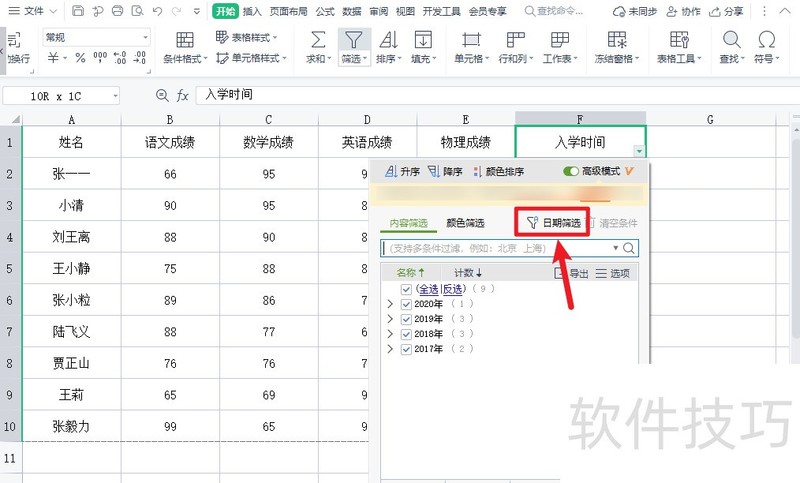This screenshot has height=483, width=800.
Task: Select the 颜色筛选 tab
Action: (465, 223)
